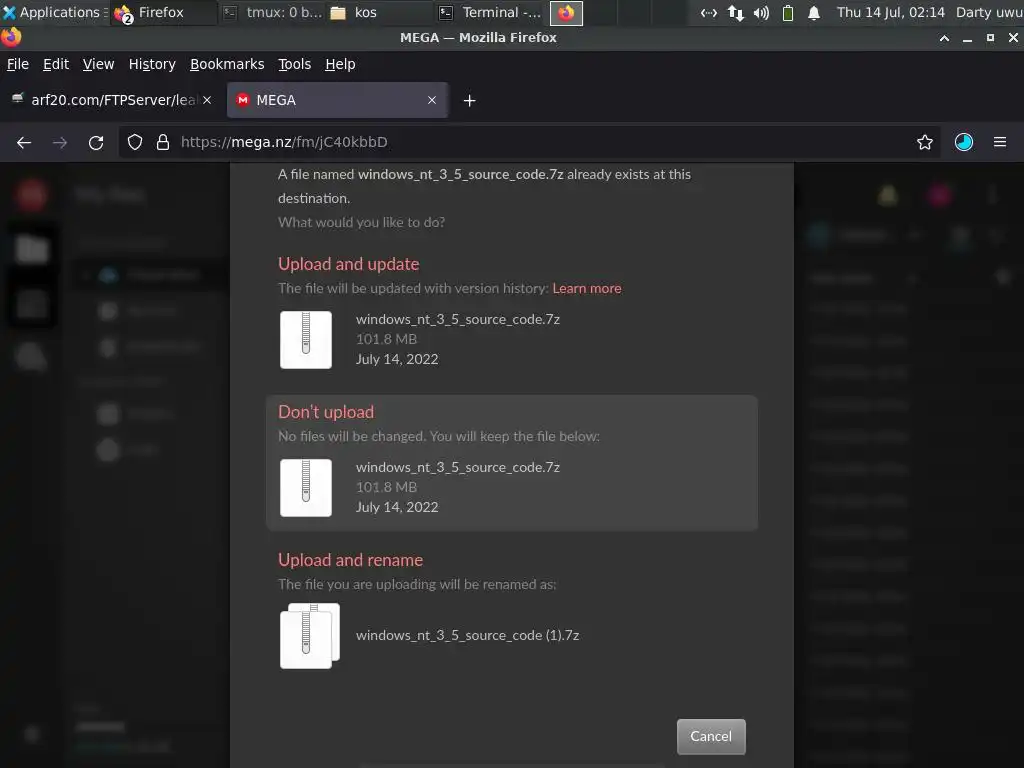Switch to Firefox in the taskbar
This screenshot has width=1024, height=768.
click(163, 12)
